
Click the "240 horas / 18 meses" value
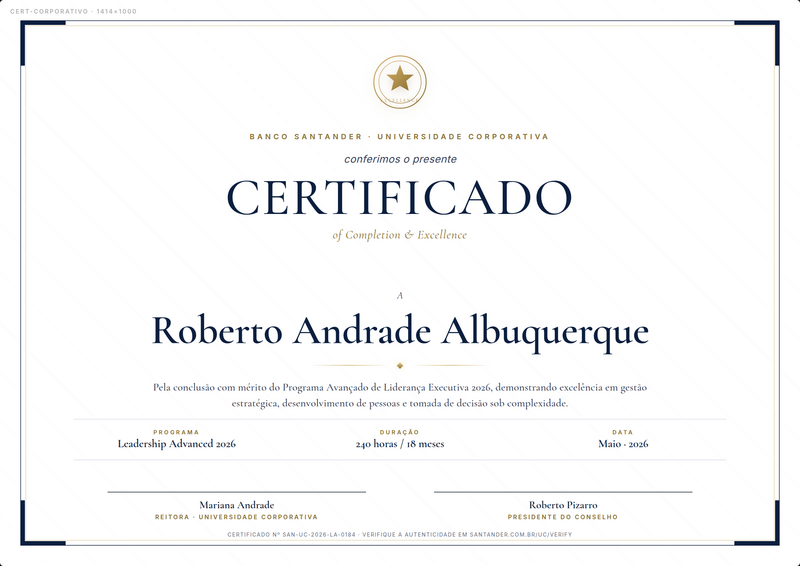tap(400, 444)
